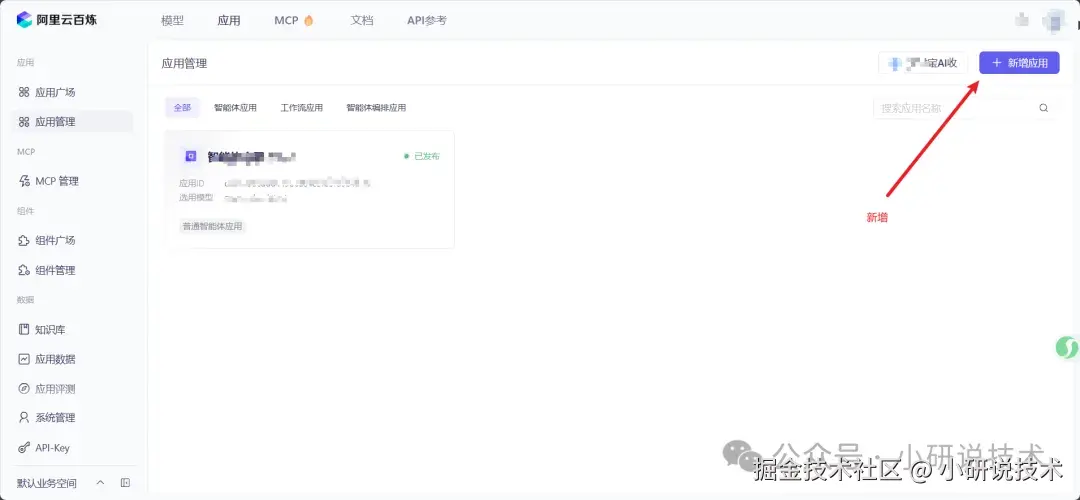1080x500 pixels.
Task: Open the 知识库 book icon
Action: [x=23, y=329]
